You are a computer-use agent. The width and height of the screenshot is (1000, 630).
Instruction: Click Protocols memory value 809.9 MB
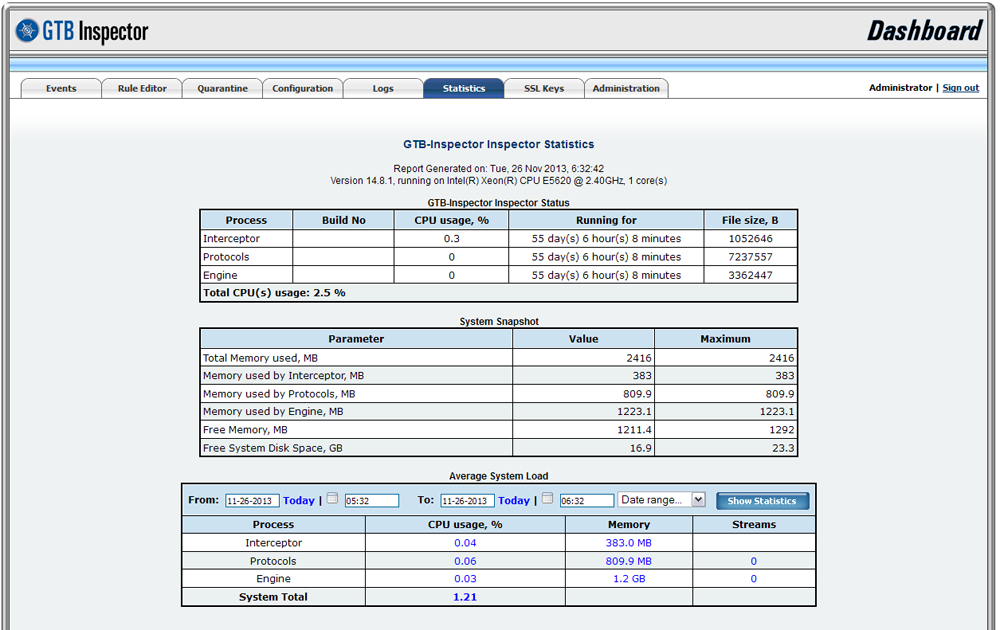[x=628, y=561]
